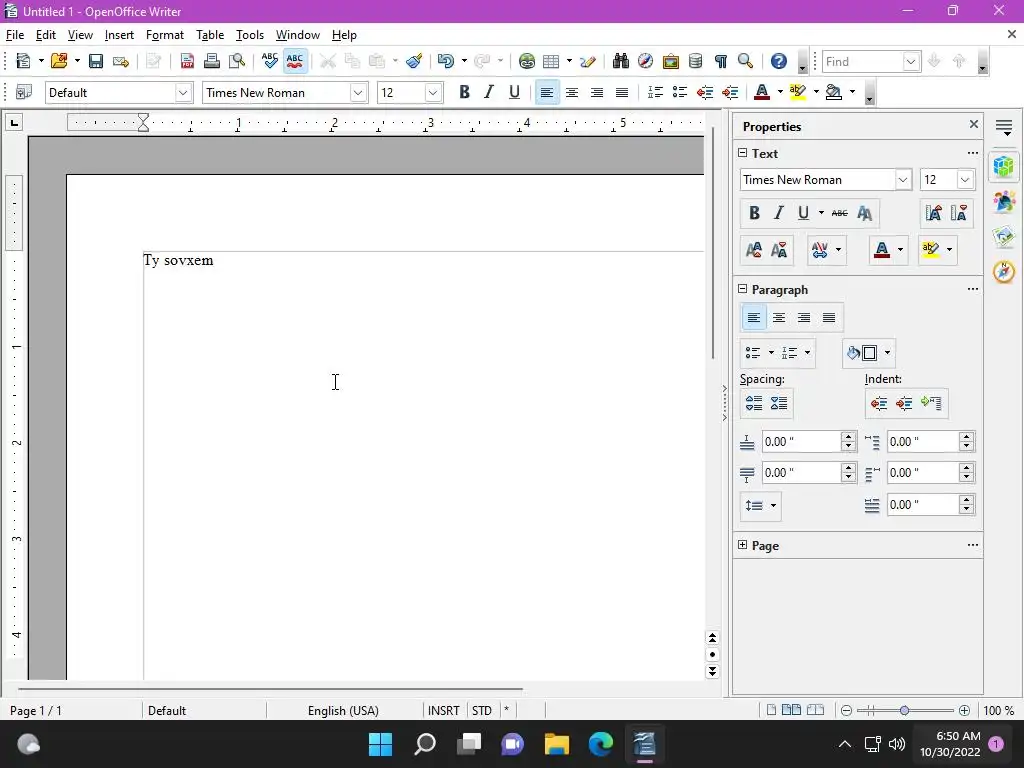Viewport: 1024px width, 768px height.
Task: Open the File menu
Action: click(14, 35)
